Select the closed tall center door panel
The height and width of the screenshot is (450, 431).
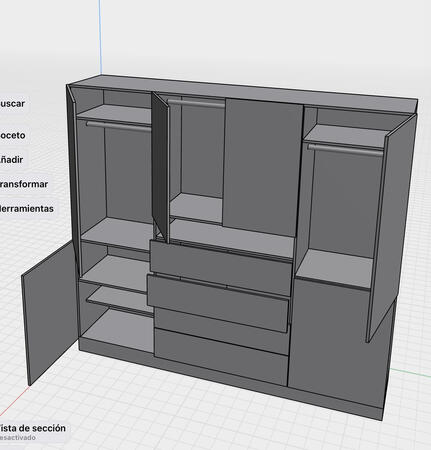pyautogui.click(x=262, y=167)
